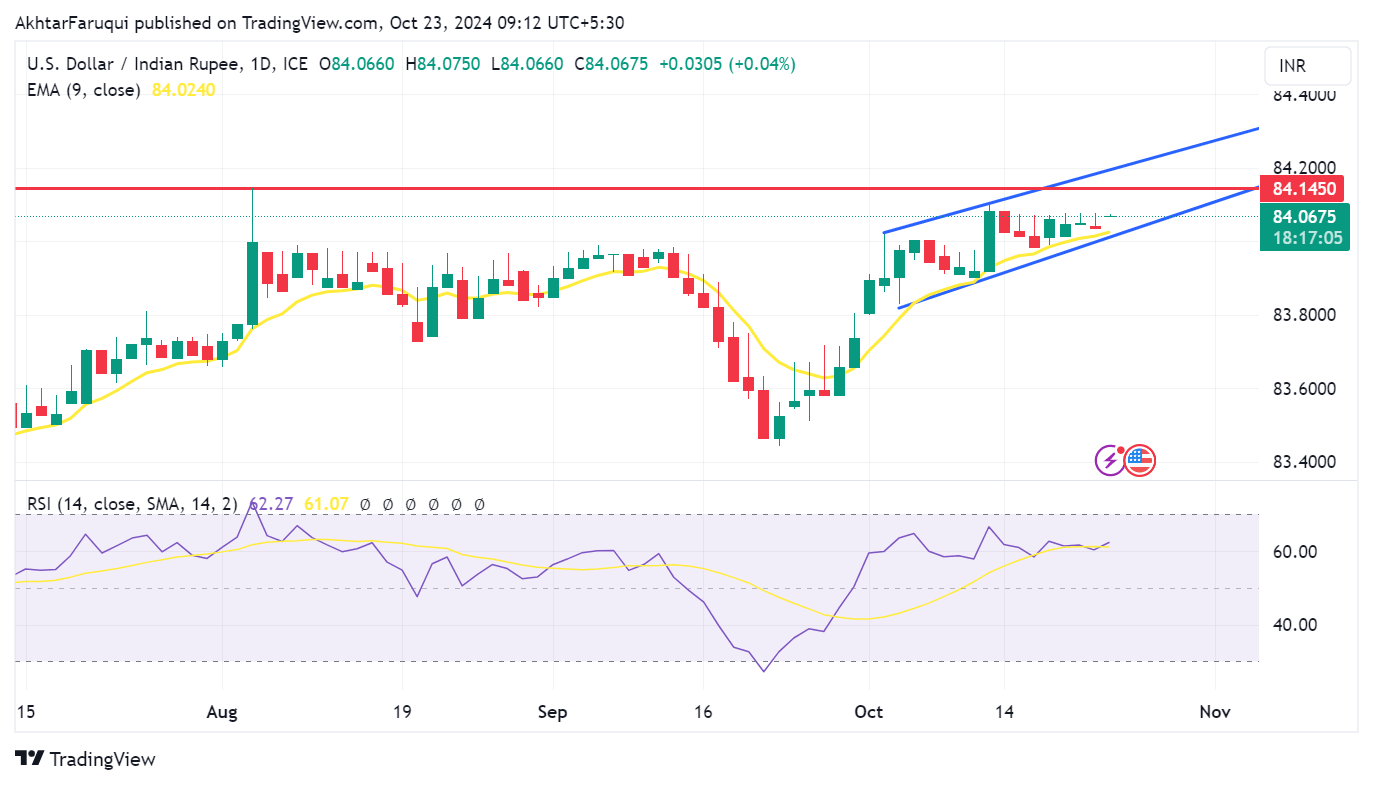Click the 'Aug' label on the date axis
Image resolution: width=1373 pixels, height=785 pixels.
coord(222,712)
